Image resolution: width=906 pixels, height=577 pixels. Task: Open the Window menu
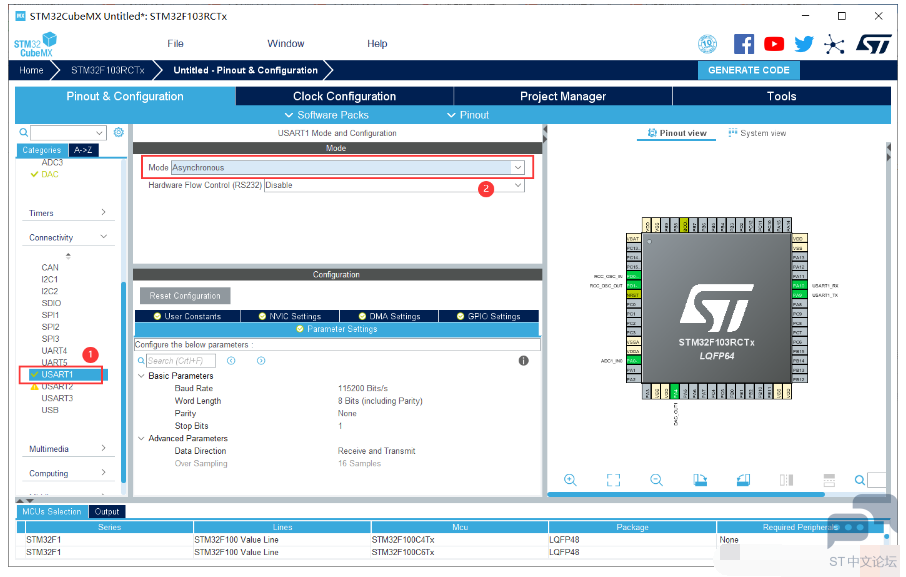pyautogui.click(x=286, y=44)
